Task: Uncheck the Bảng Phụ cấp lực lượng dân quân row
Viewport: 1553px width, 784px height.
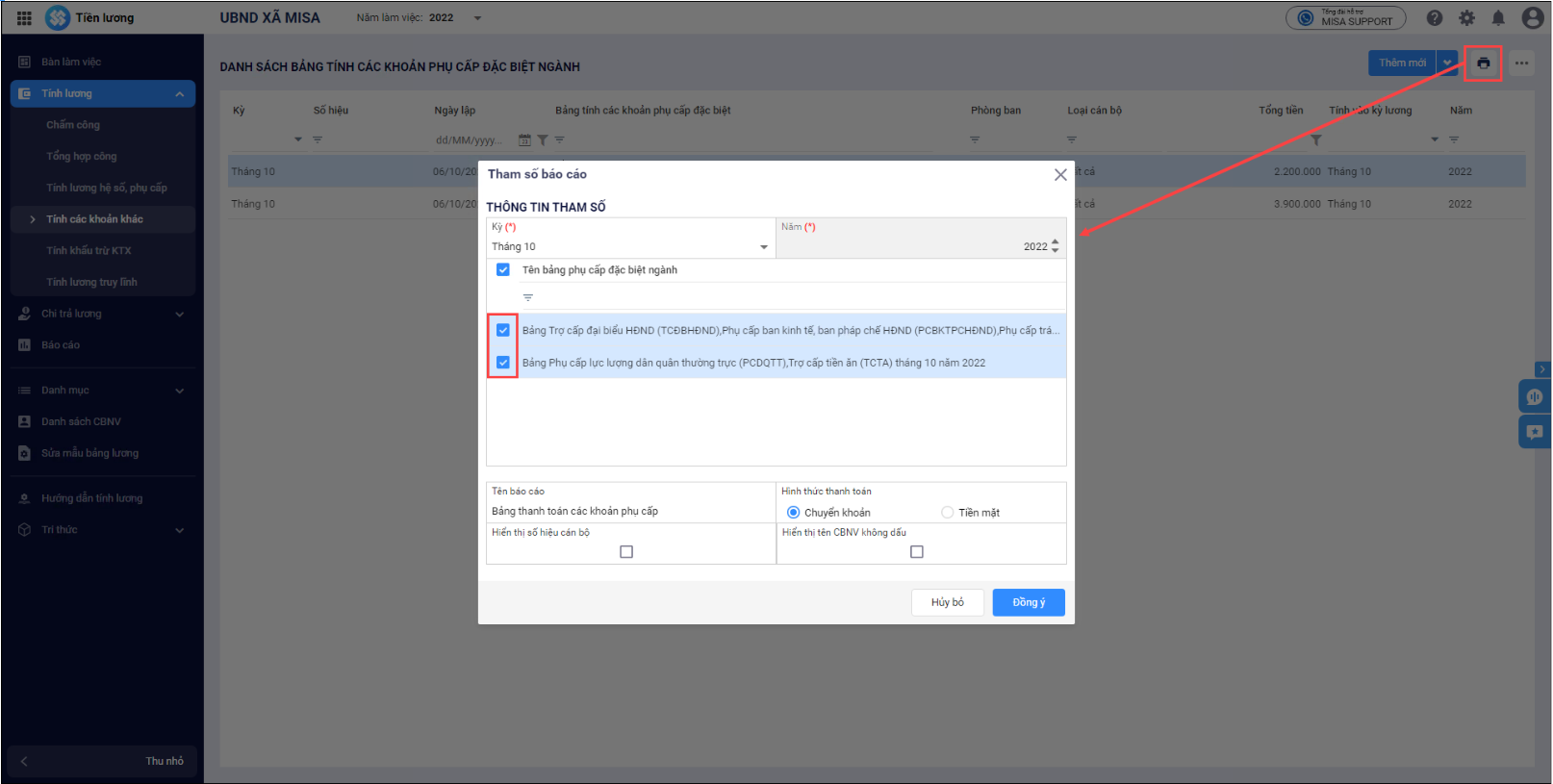Action: [502, 363]
